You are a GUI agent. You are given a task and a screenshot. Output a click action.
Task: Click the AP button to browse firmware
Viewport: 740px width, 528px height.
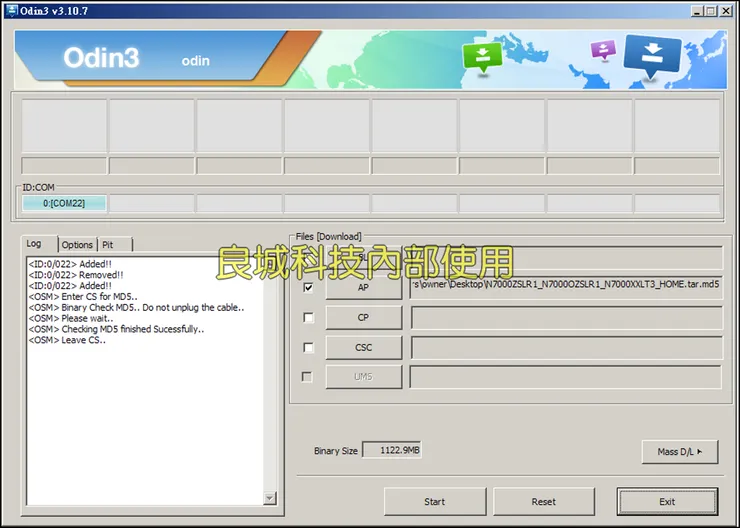tap(363, 287)
